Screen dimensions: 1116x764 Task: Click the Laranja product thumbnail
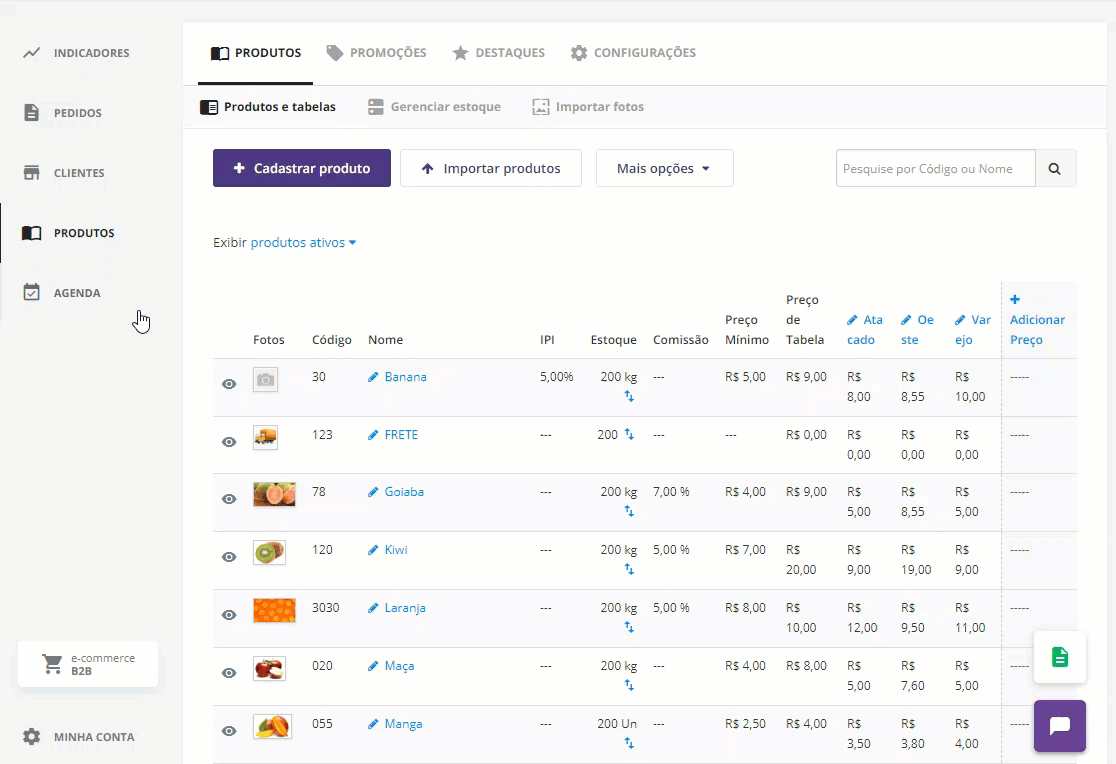click(274, 610)
